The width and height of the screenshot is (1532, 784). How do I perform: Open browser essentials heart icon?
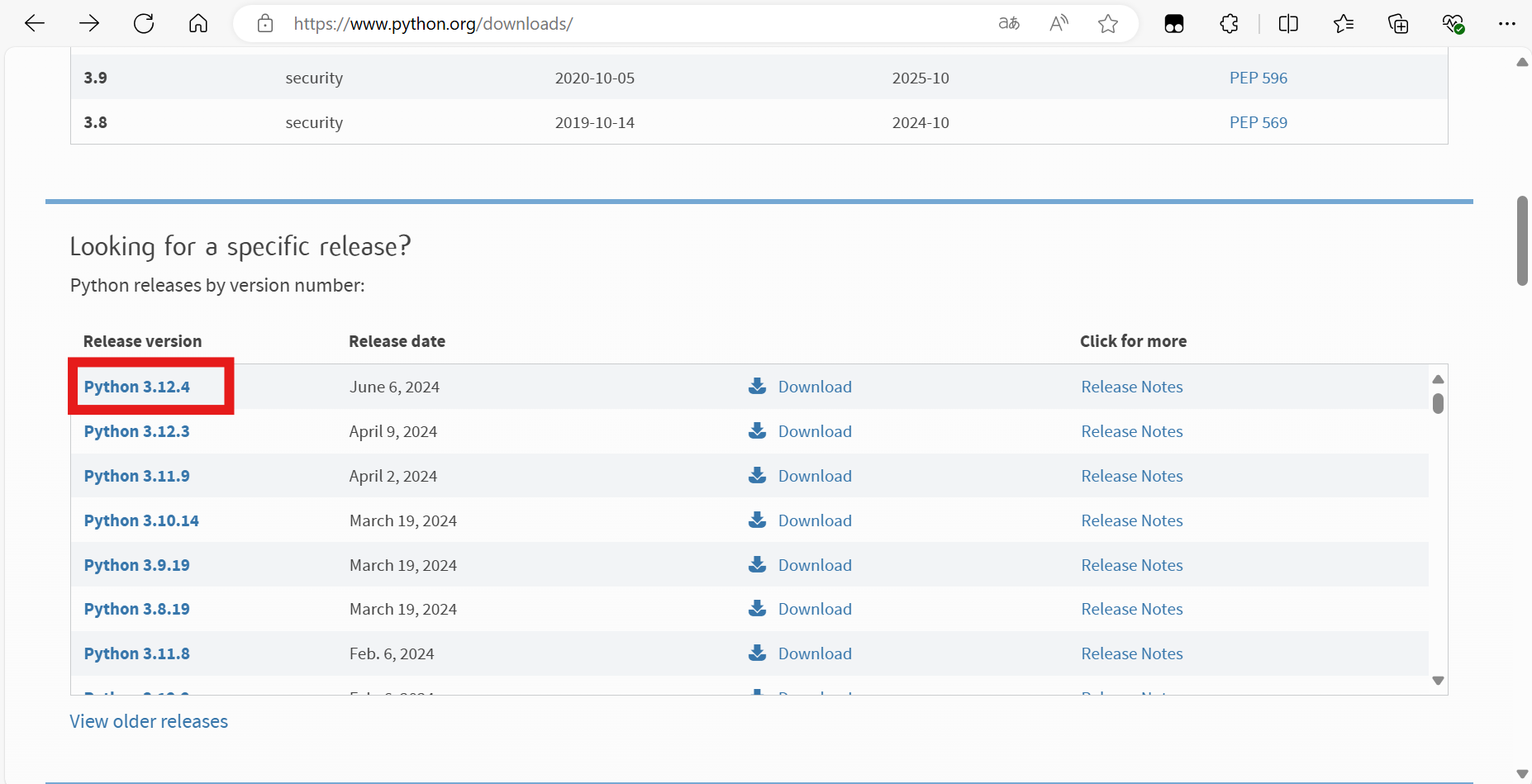pos(1453,24)
